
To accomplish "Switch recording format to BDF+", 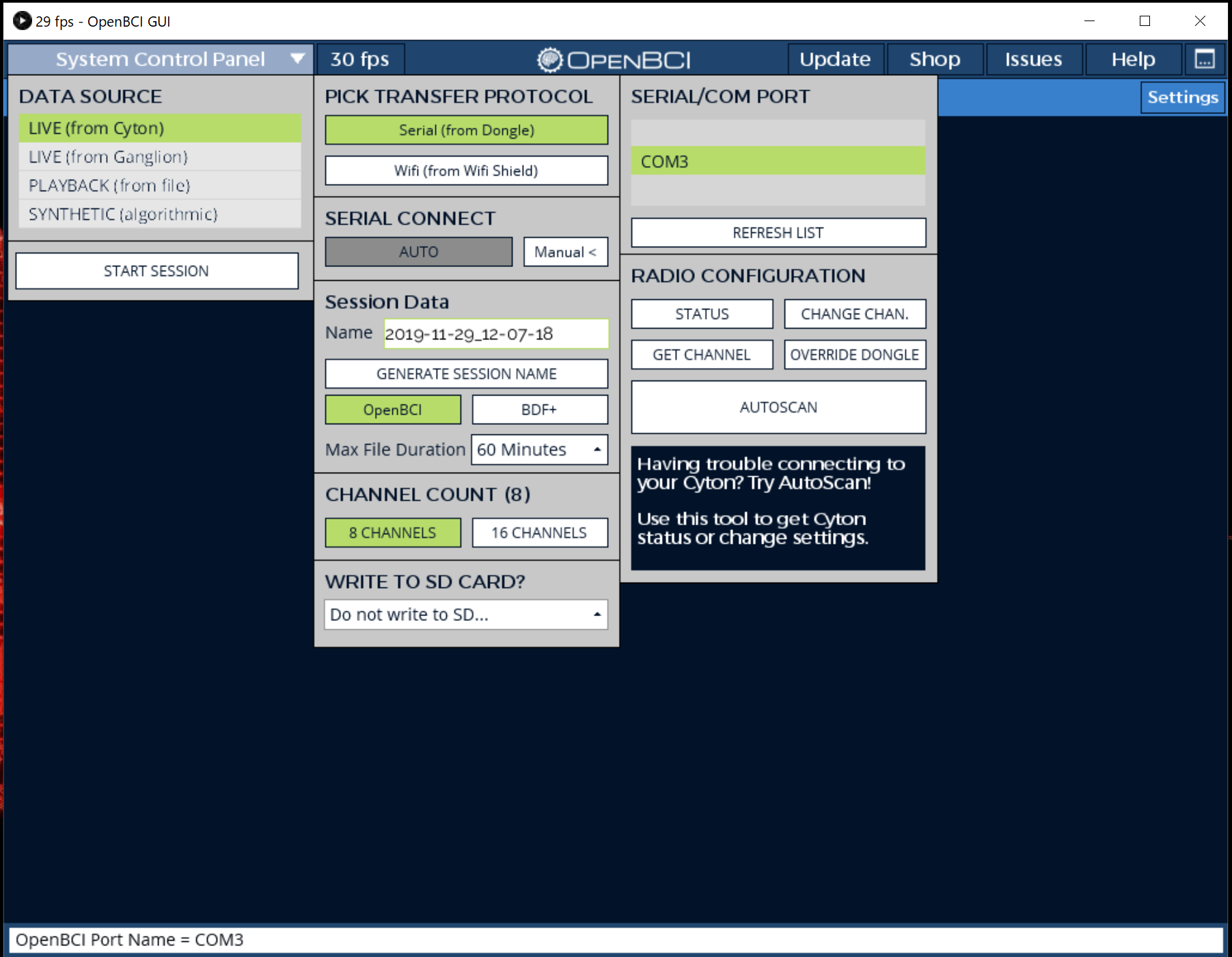I will click(539, 409).
